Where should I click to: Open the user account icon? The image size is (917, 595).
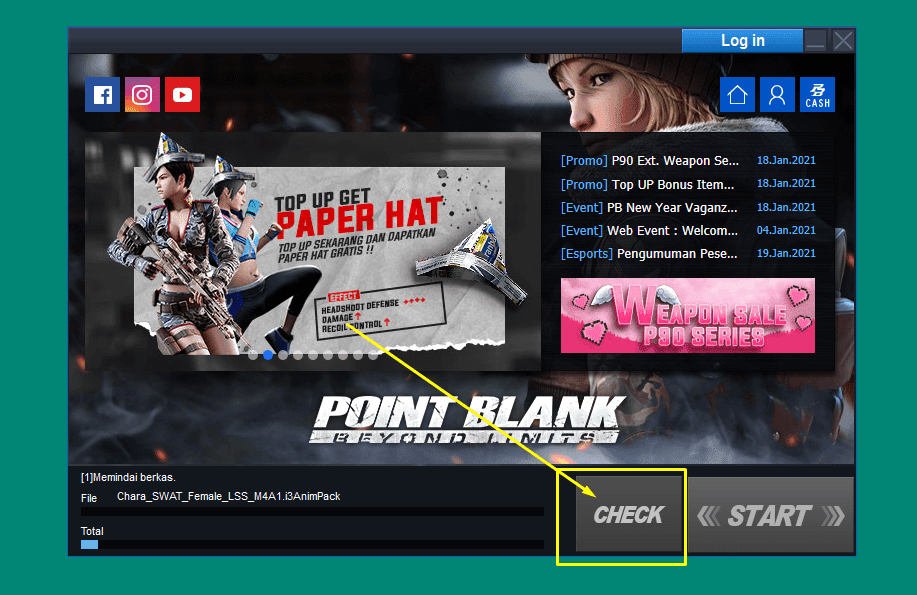777,94
